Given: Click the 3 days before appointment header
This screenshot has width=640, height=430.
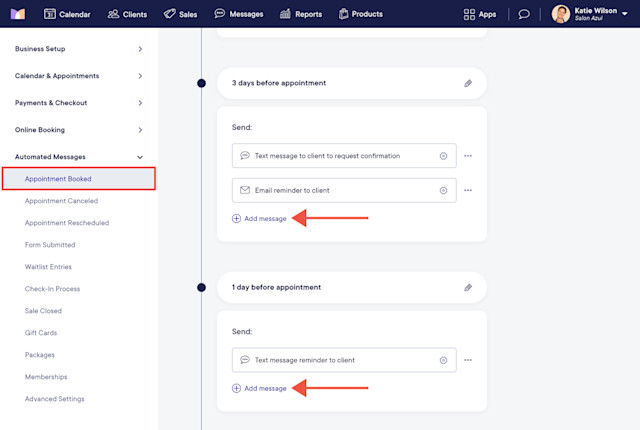Looking at the screenshot, I should pos(352,83).
